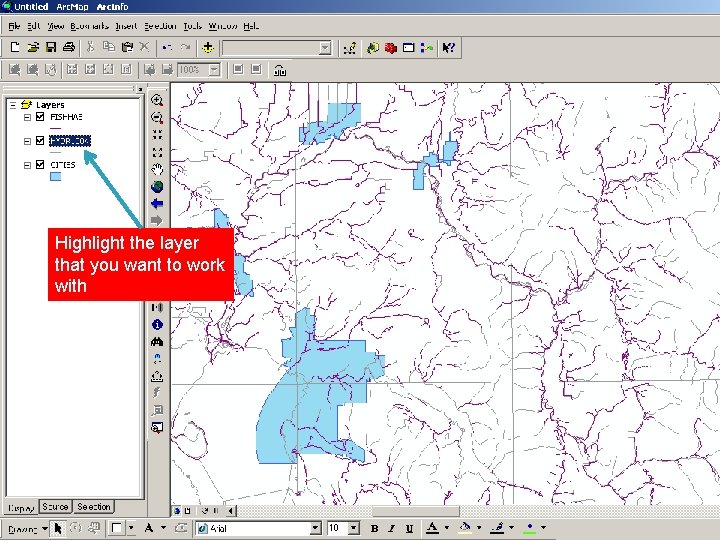Collapse the FISHHAB layer legend

[x=27, y=117]
